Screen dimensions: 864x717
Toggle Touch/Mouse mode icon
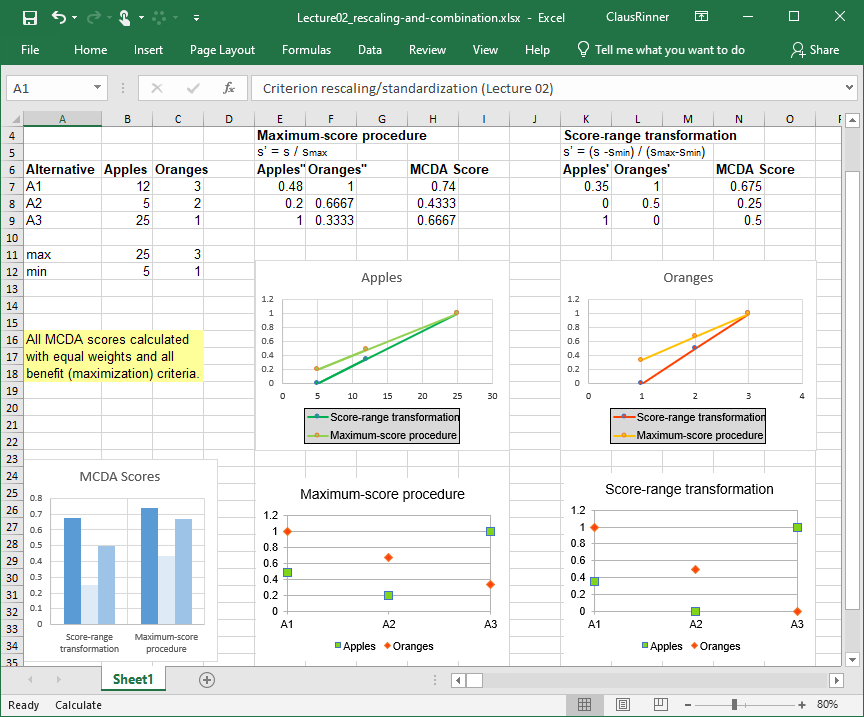coord(125,18)
